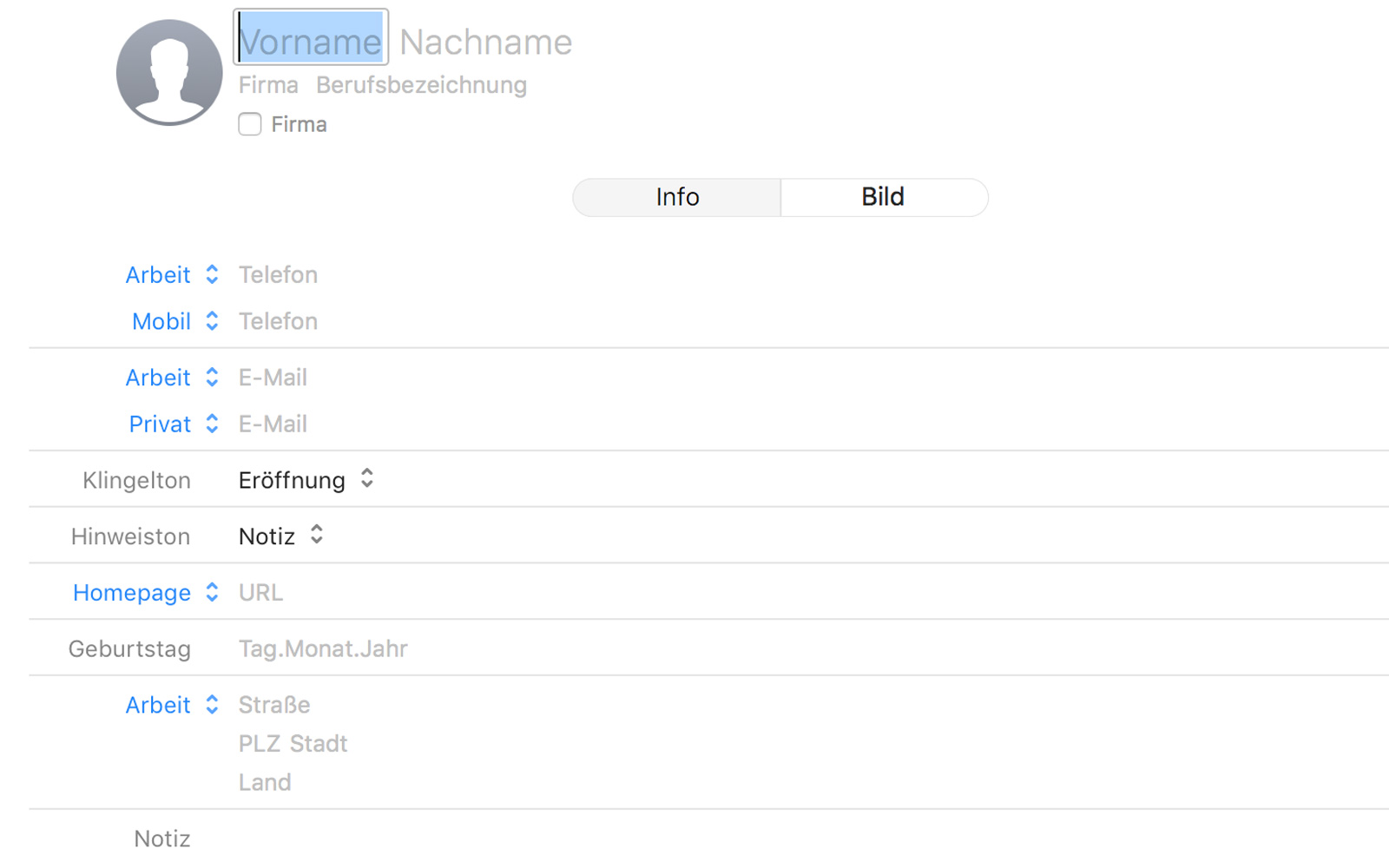The width and height of the screenshot is (1389, 868).
Task: Click the URL field for Homepage
Action: tap(260, 593)
